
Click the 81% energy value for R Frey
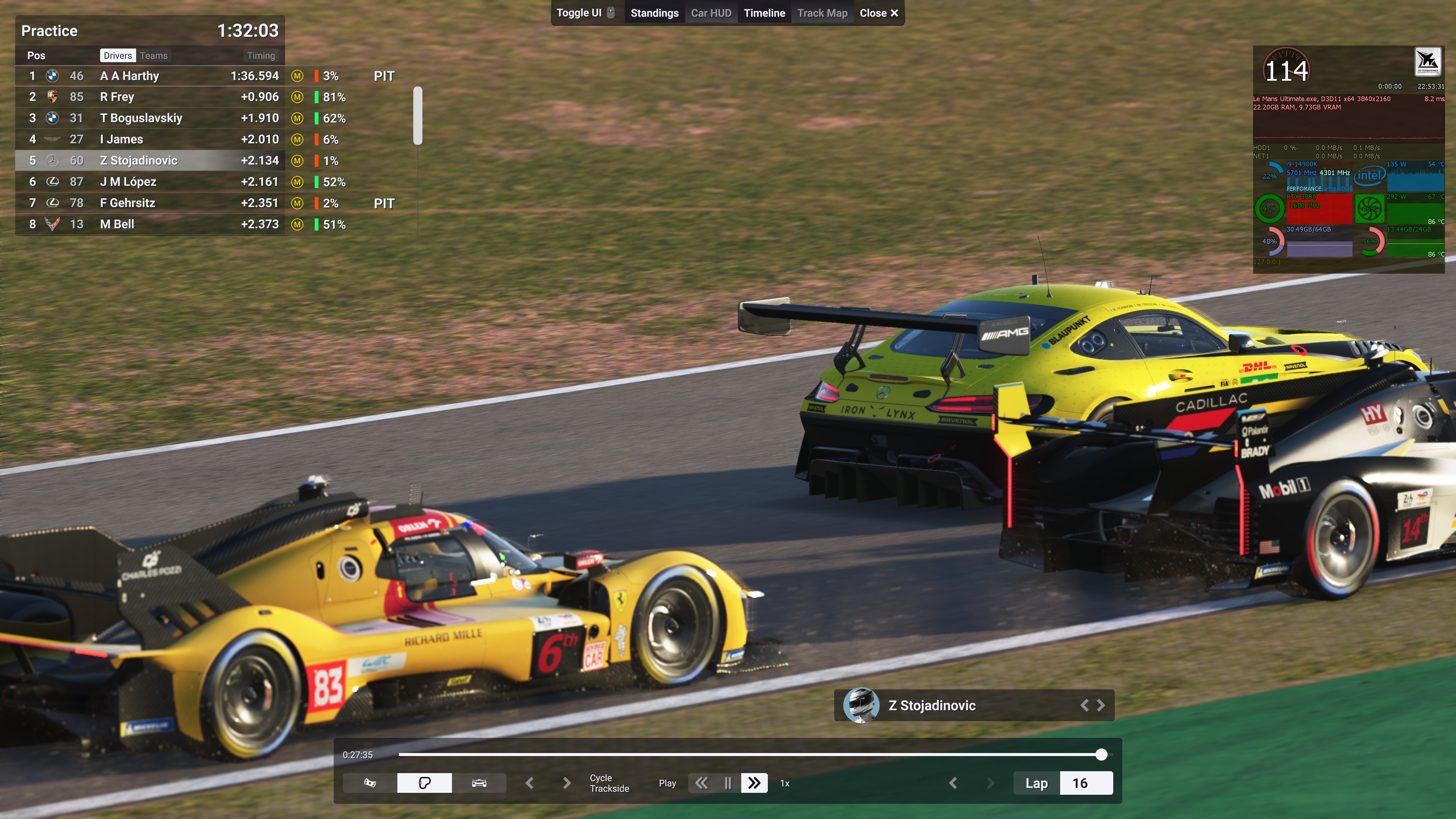pos(334,97)
